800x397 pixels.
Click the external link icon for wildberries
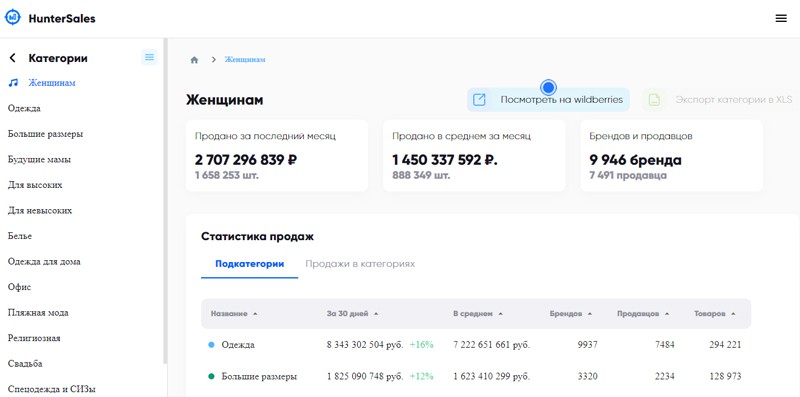click(479, 100)
